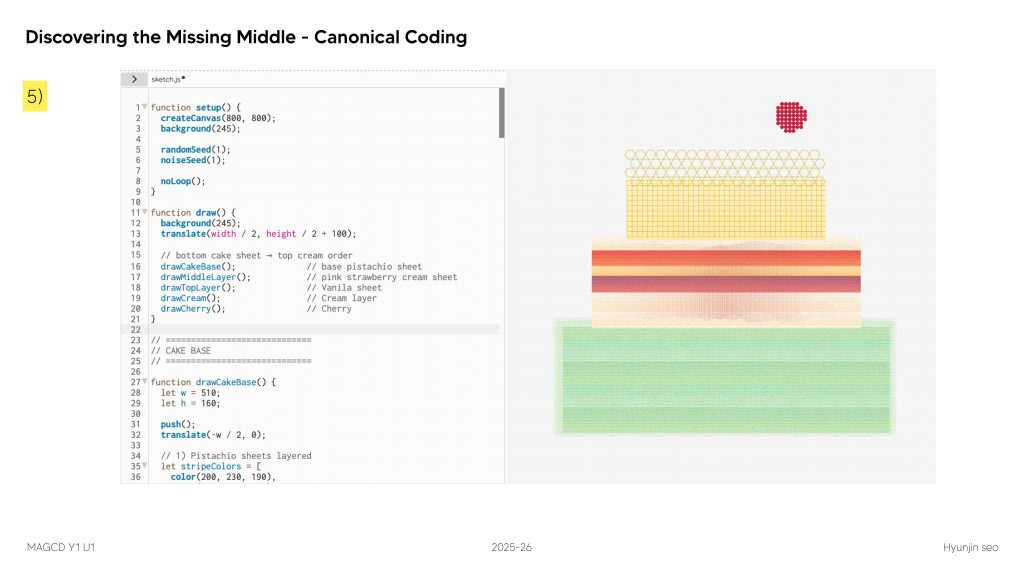Click the cream circles row atop the cake
This screenshot has width=1024, height=576.
click(x=725, y=164)
